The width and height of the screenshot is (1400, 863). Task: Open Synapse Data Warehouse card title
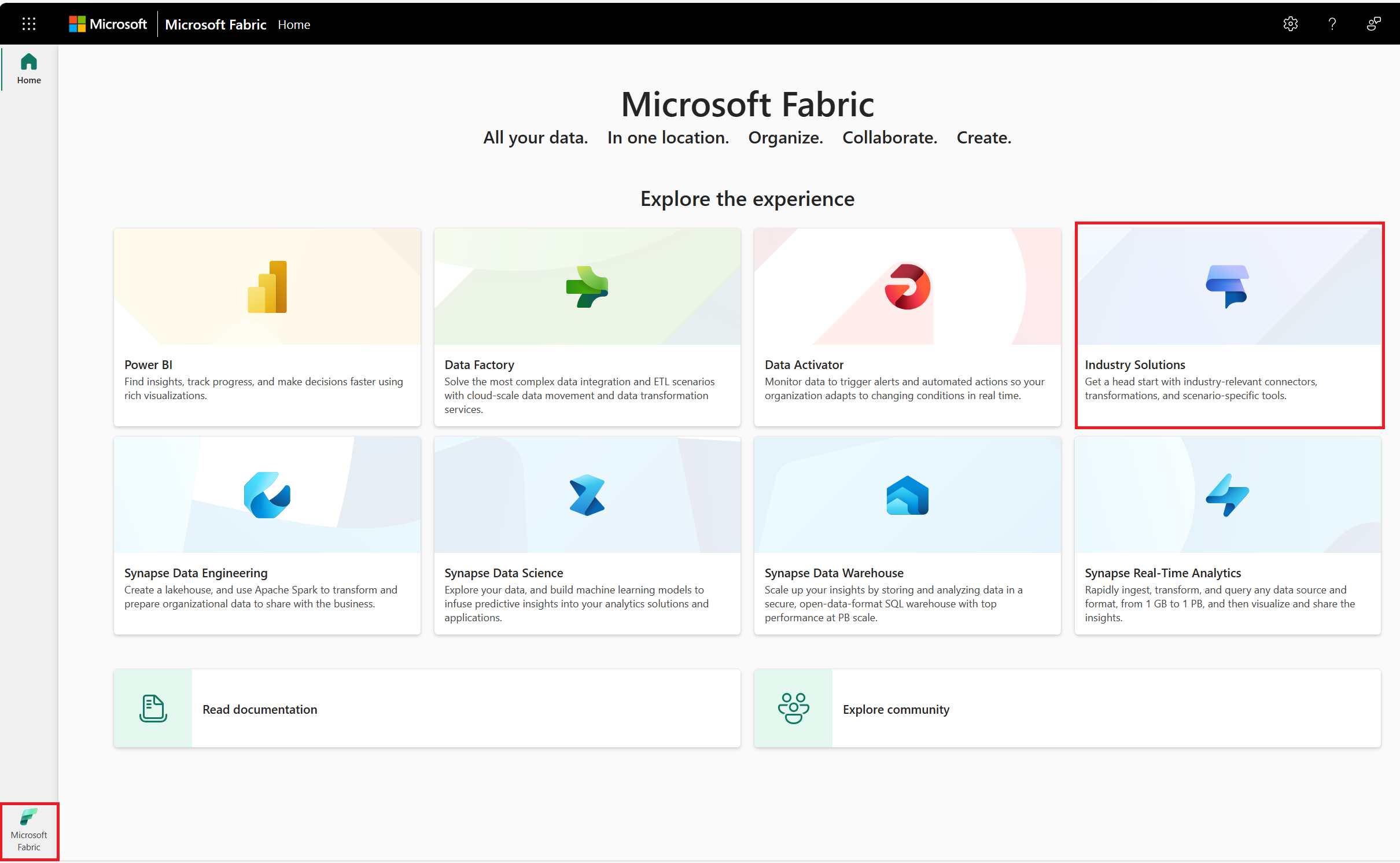click(834, 573)
